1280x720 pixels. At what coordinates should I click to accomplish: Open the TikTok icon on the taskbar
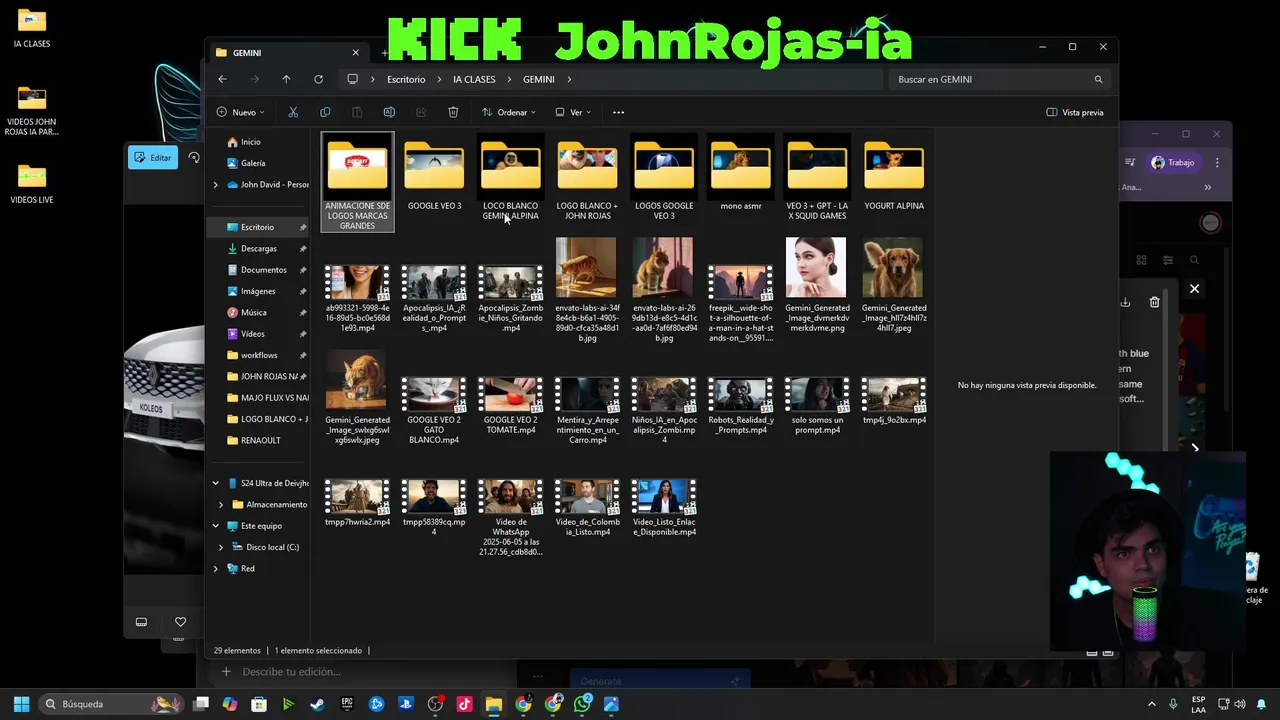(464, 704)
